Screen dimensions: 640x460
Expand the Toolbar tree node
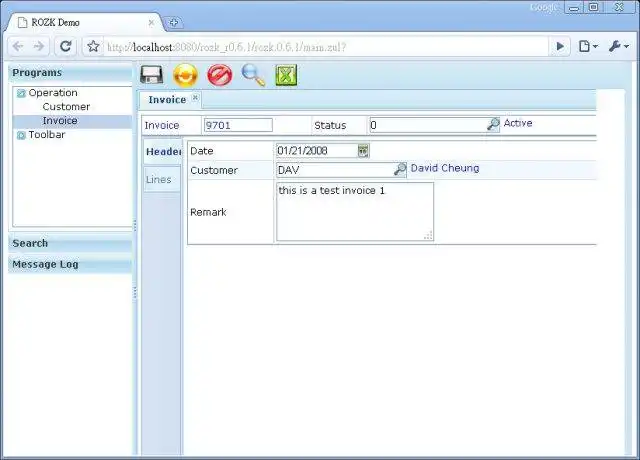pos(21,135)
